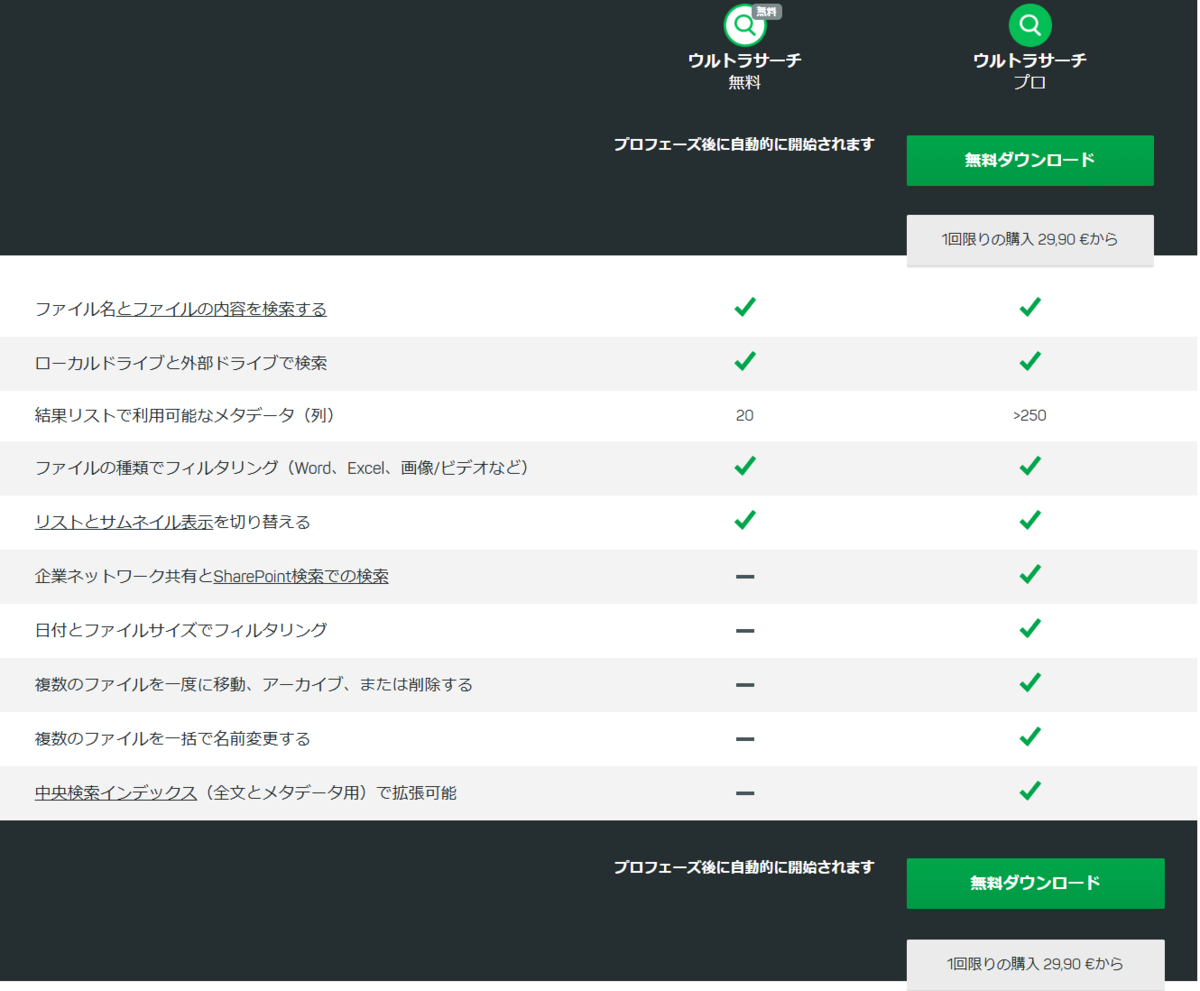Click Pro checkmark for ファイルの種類でフィルタリング row
This screenshot has height=991, width=1200.
[x=1030, y=466]
